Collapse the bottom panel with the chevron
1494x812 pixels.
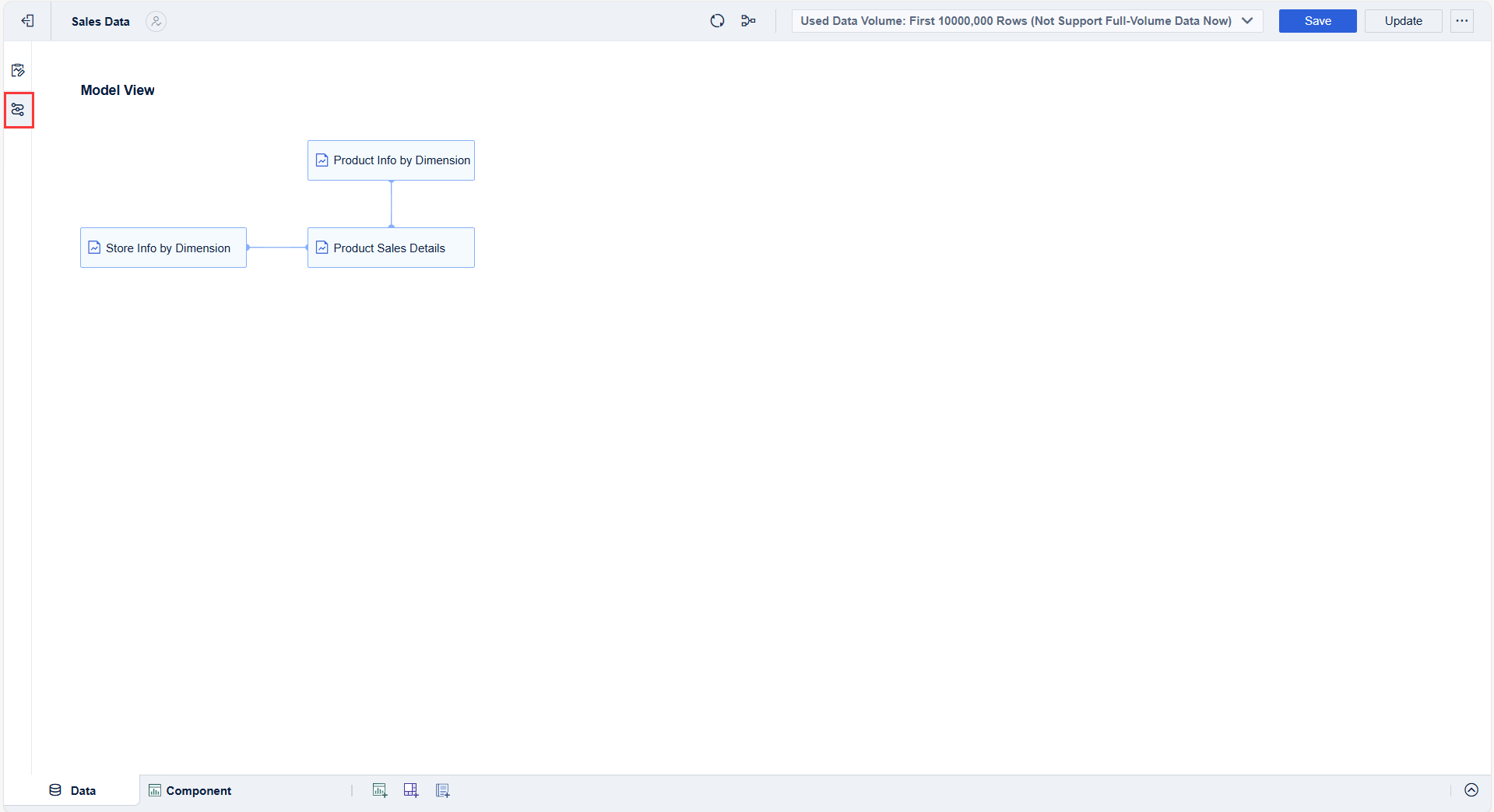coord(1471,789)
